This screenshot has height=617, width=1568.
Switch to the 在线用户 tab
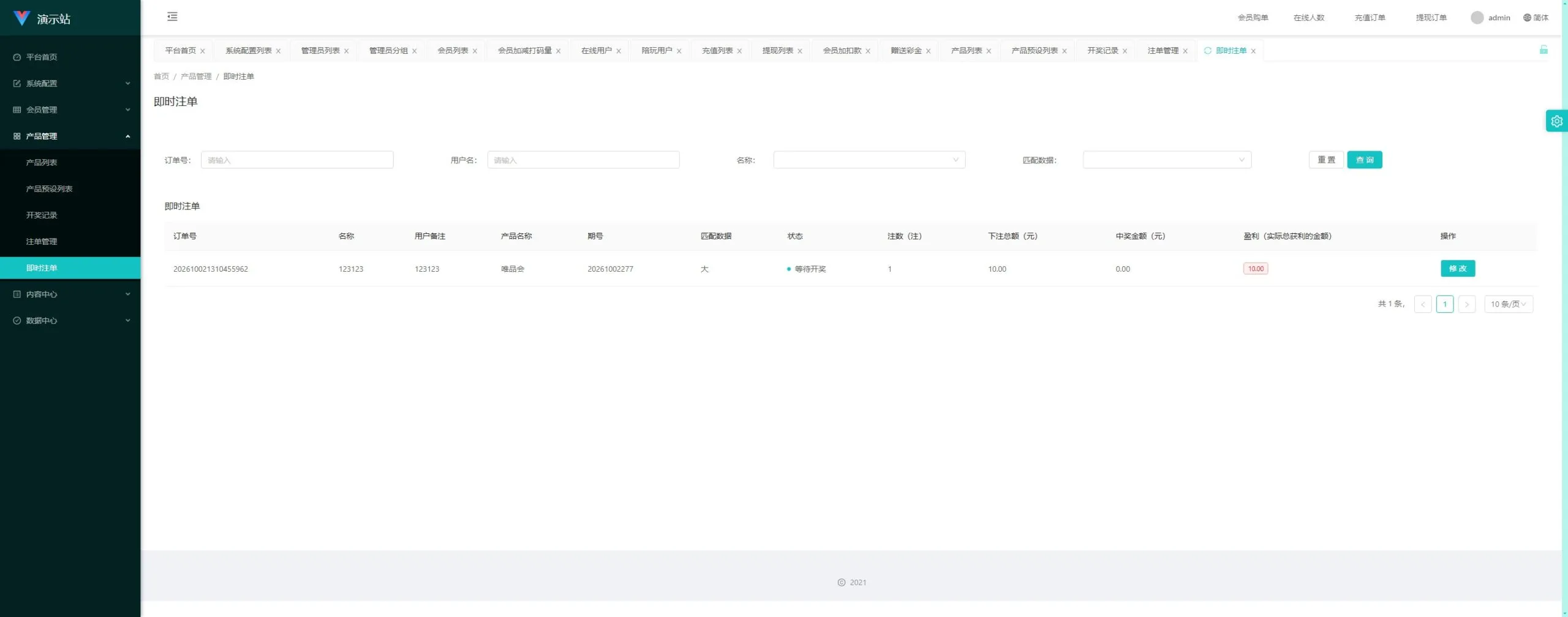tap(597, 51)
